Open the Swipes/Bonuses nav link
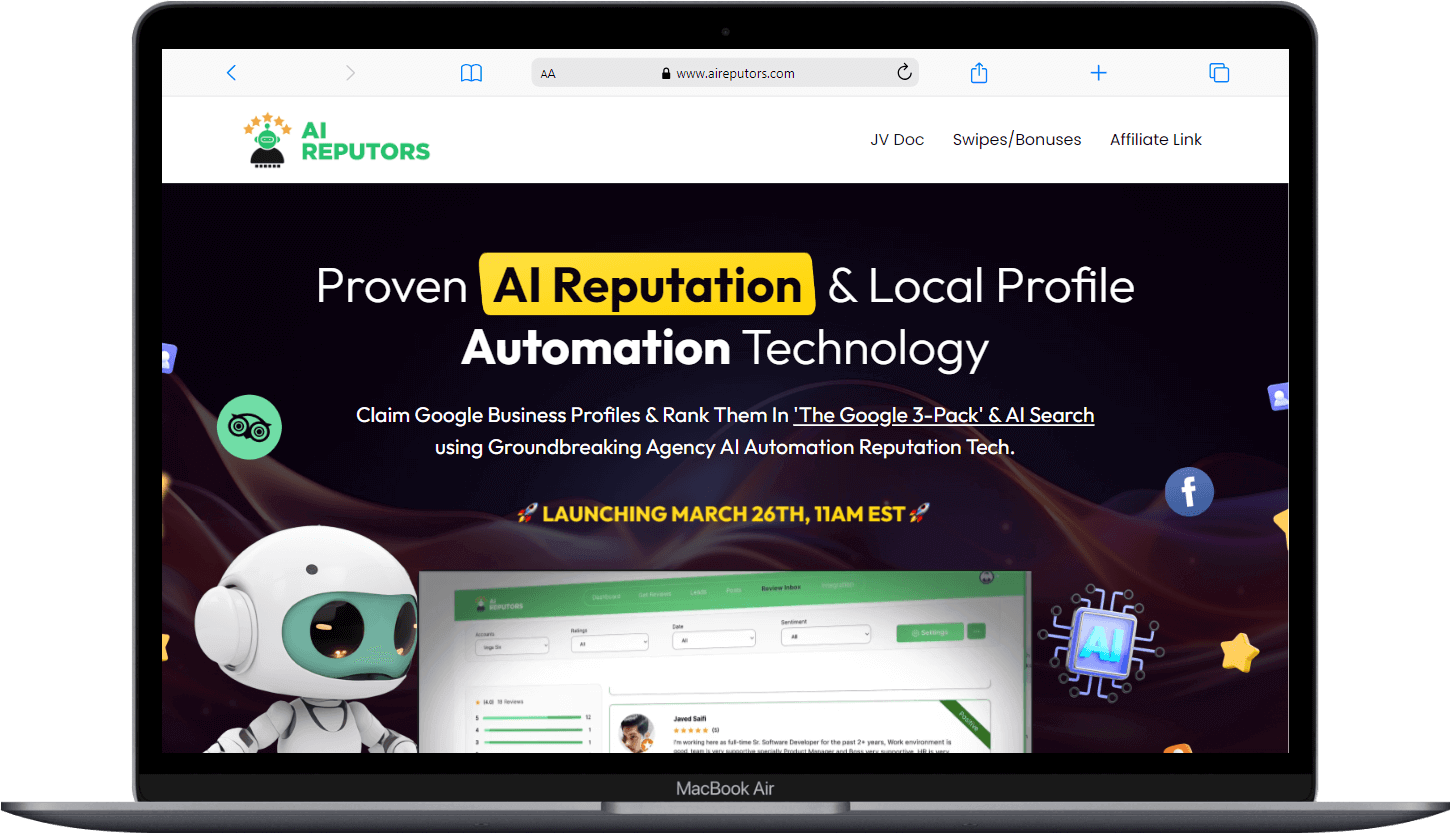Image resolution: width=1450 pixels, height=833 pixels. click(1017, 140)
